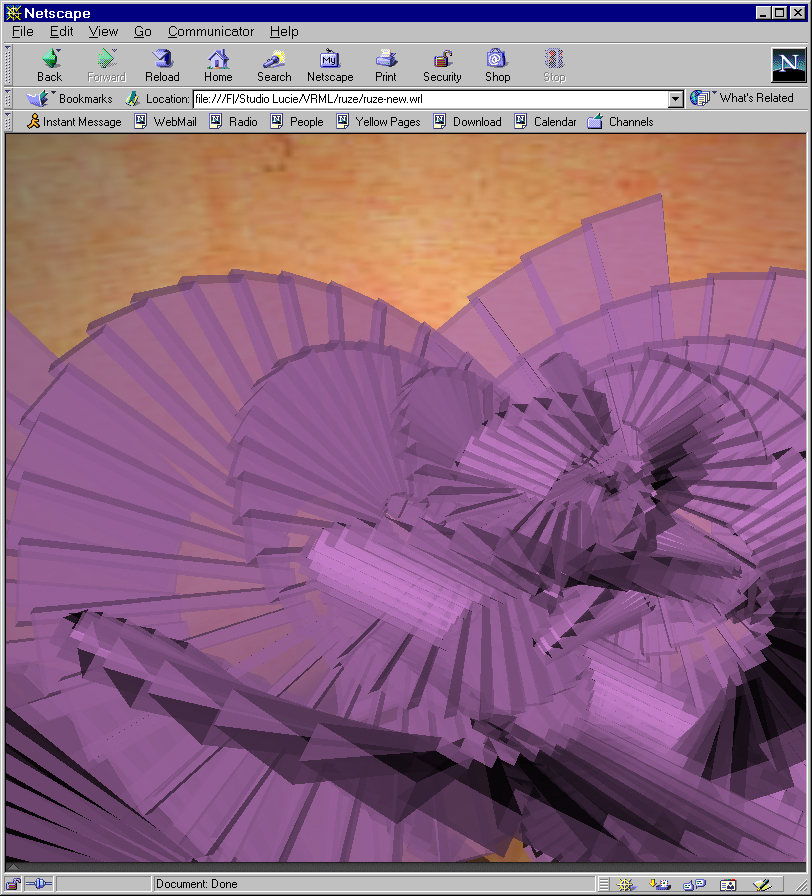
Task: Click the Netscape N logo throbber
Action: pyautogui.click(x=789, y=65)
